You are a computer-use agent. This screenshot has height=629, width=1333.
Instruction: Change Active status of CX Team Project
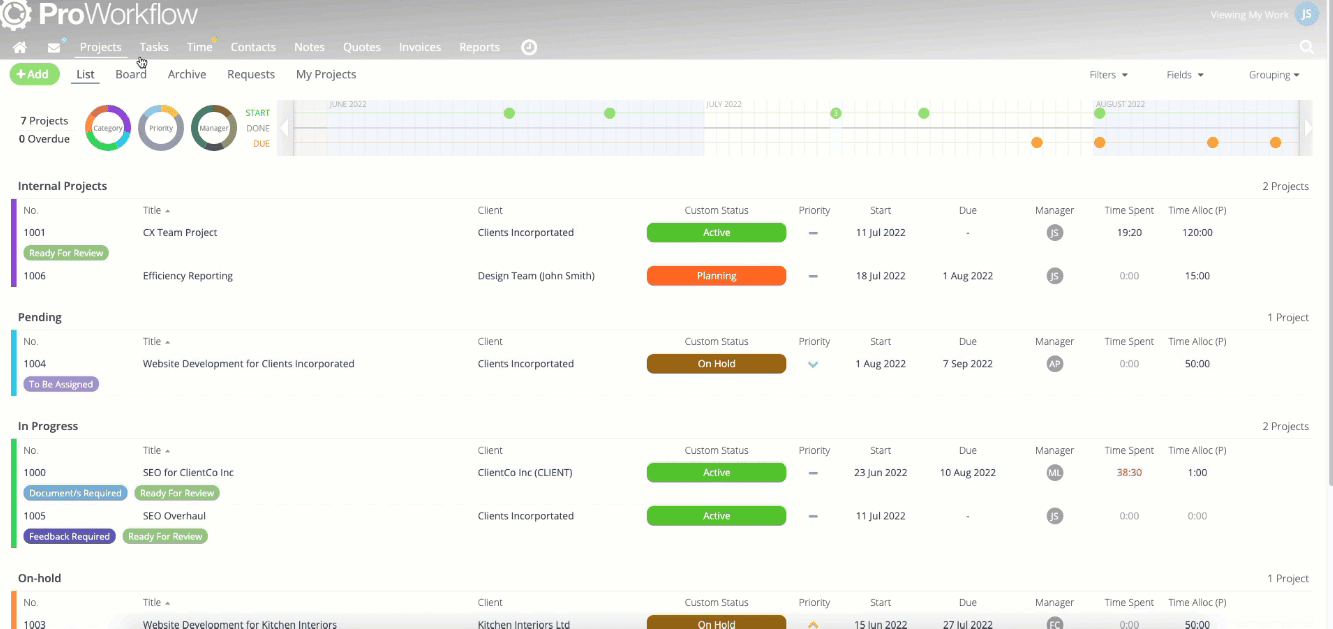(716, 233)
